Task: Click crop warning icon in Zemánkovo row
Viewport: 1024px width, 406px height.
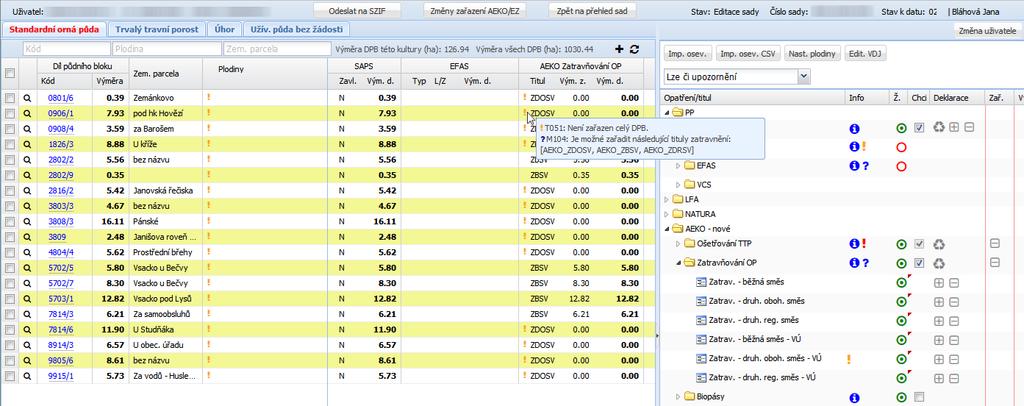Action: click(209, 97)
